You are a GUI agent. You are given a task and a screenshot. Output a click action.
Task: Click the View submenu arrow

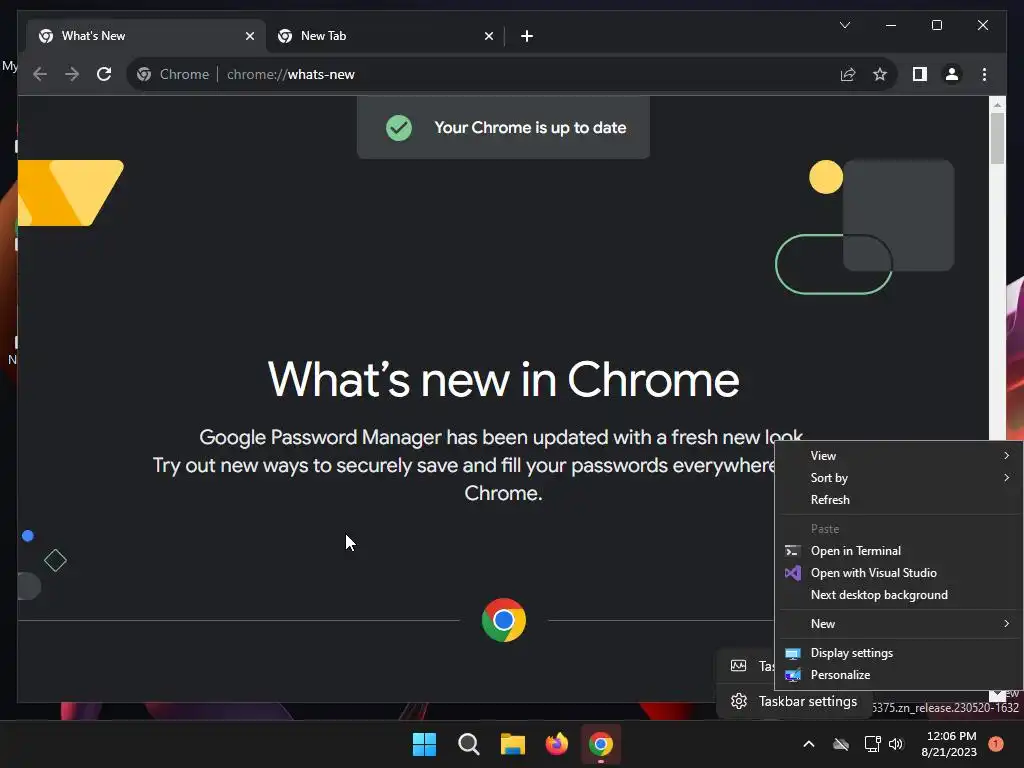pos(1006,456)
